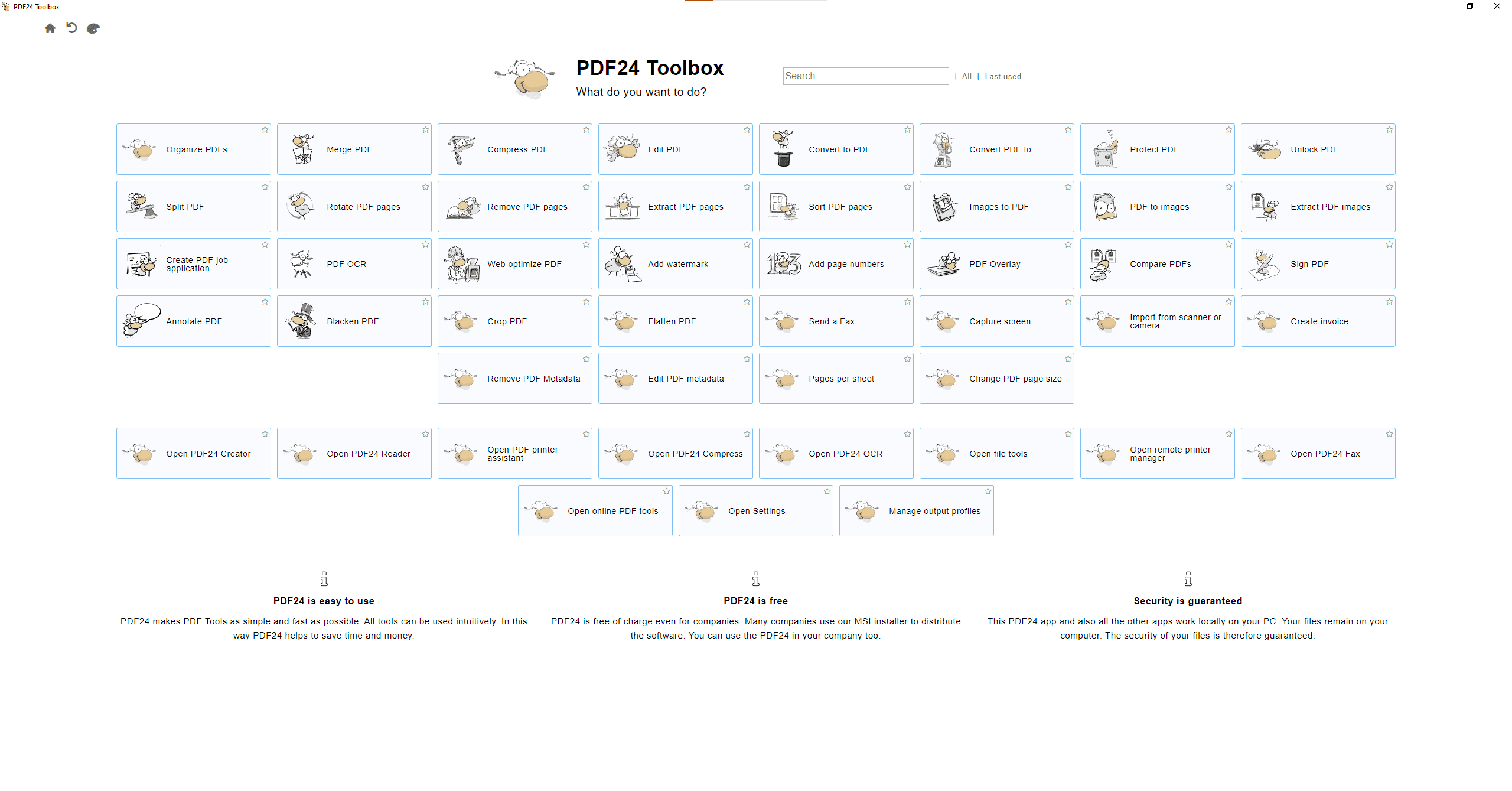Show all tools with the All filter
Screen dimensions: 1512x791
(x=966, y=76)
